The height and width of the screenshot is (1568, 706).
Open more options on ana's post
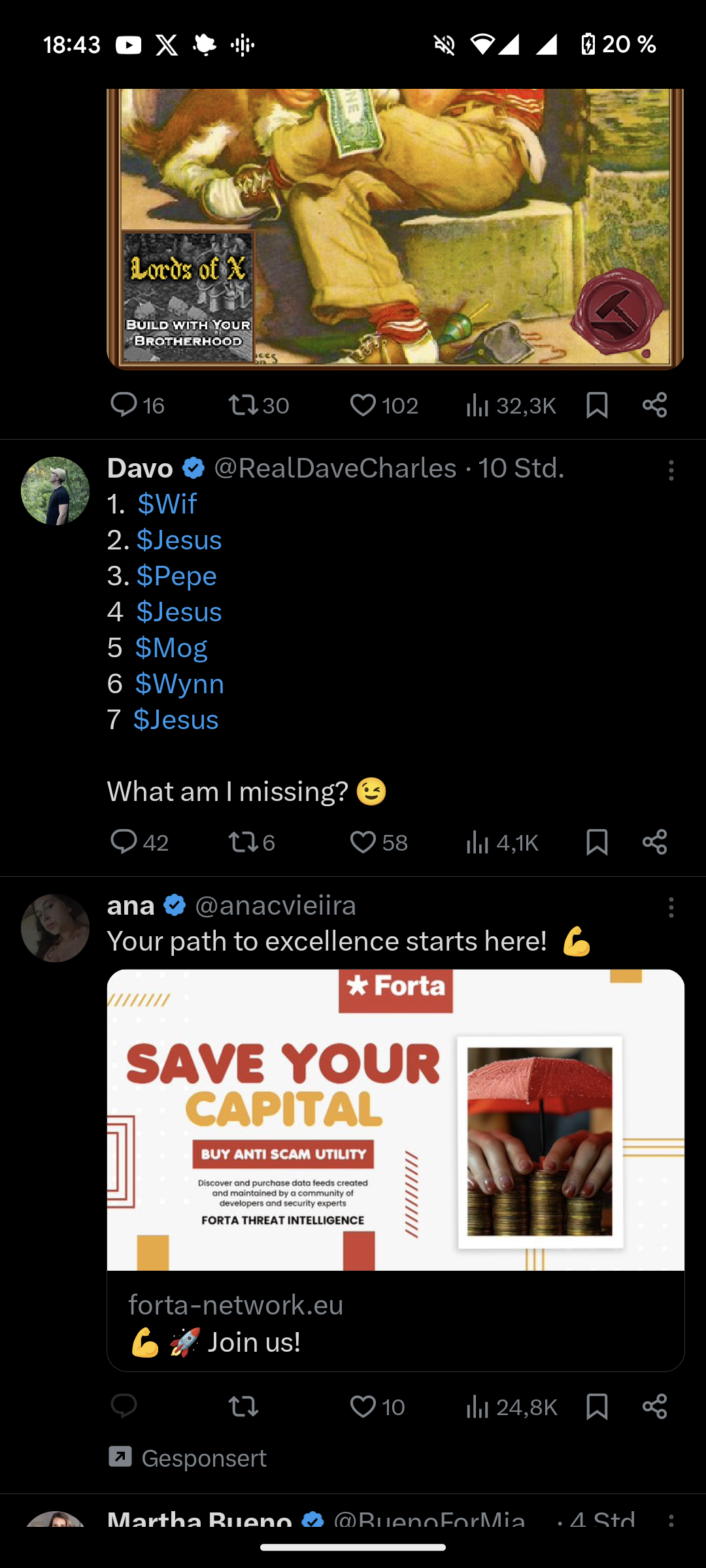tap(671, 907)
